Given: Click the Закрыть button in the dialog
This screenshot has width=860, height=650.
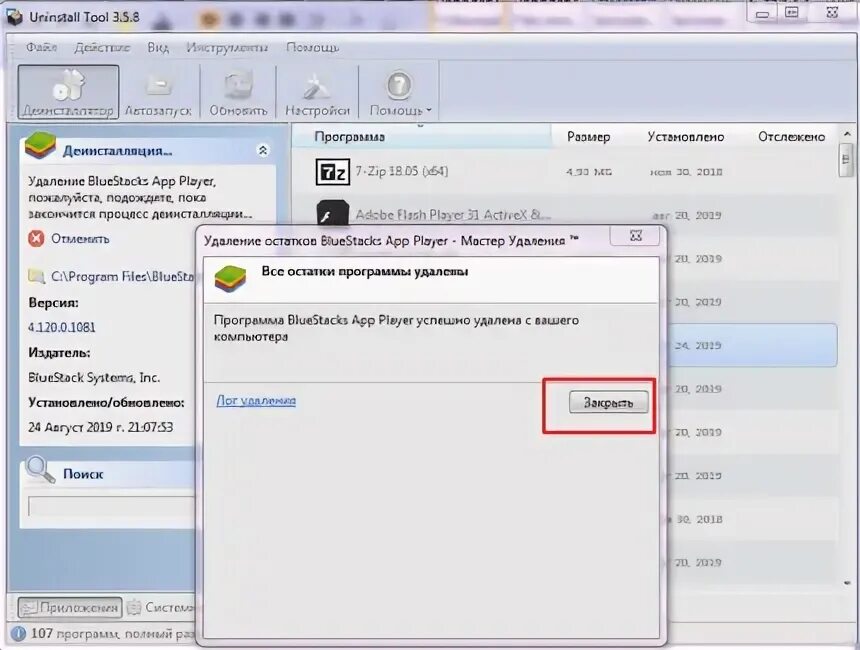Looking at the screenshot, I should [x=608, y=403].
